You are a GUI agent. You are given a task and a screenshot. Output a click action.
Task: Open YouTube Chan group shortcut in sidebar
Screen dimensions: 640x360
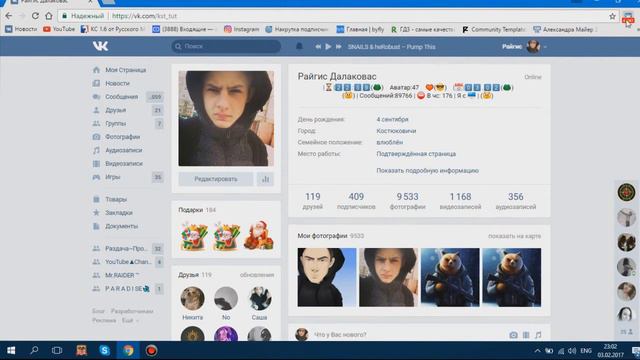tap(127, 262)
